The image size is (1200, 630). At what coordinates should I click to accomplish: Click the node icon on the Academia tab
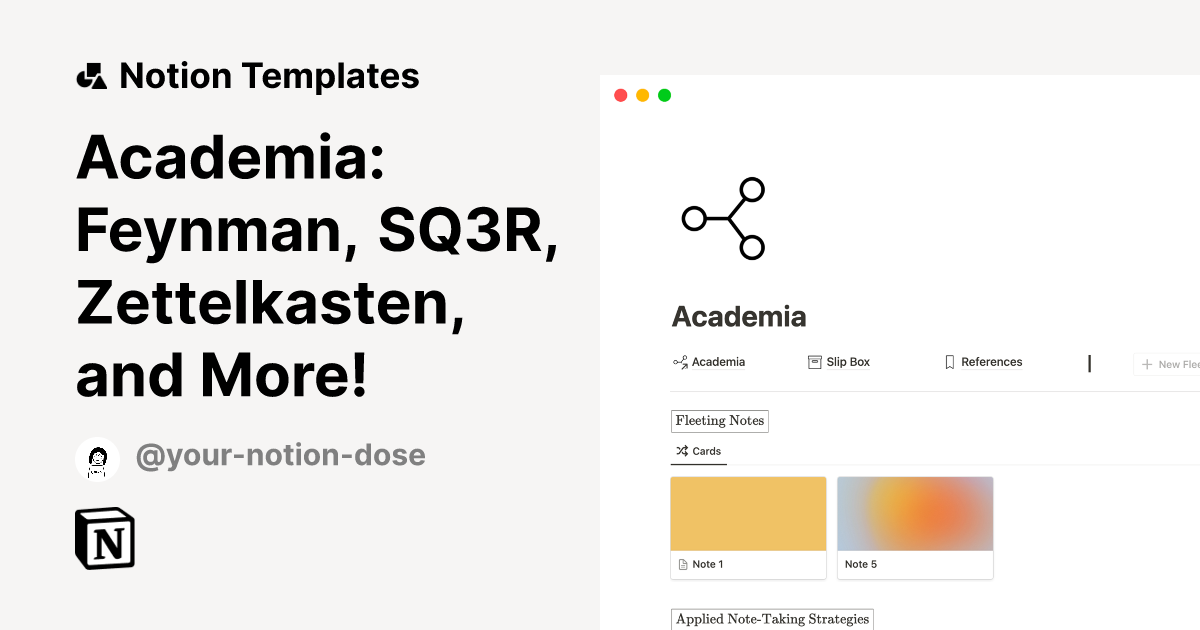[679, 361]
